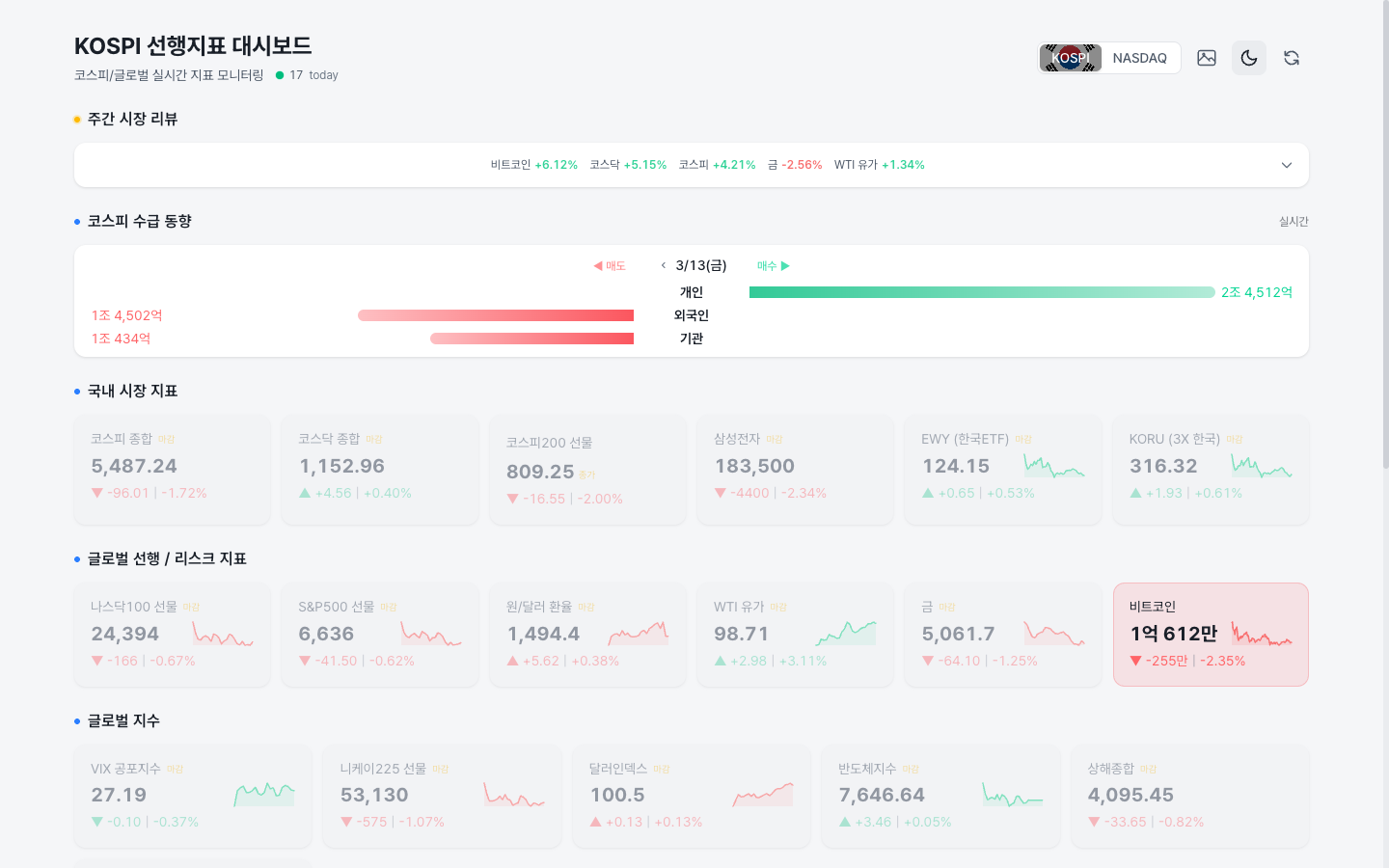Click the refresh data icon

1291,58
